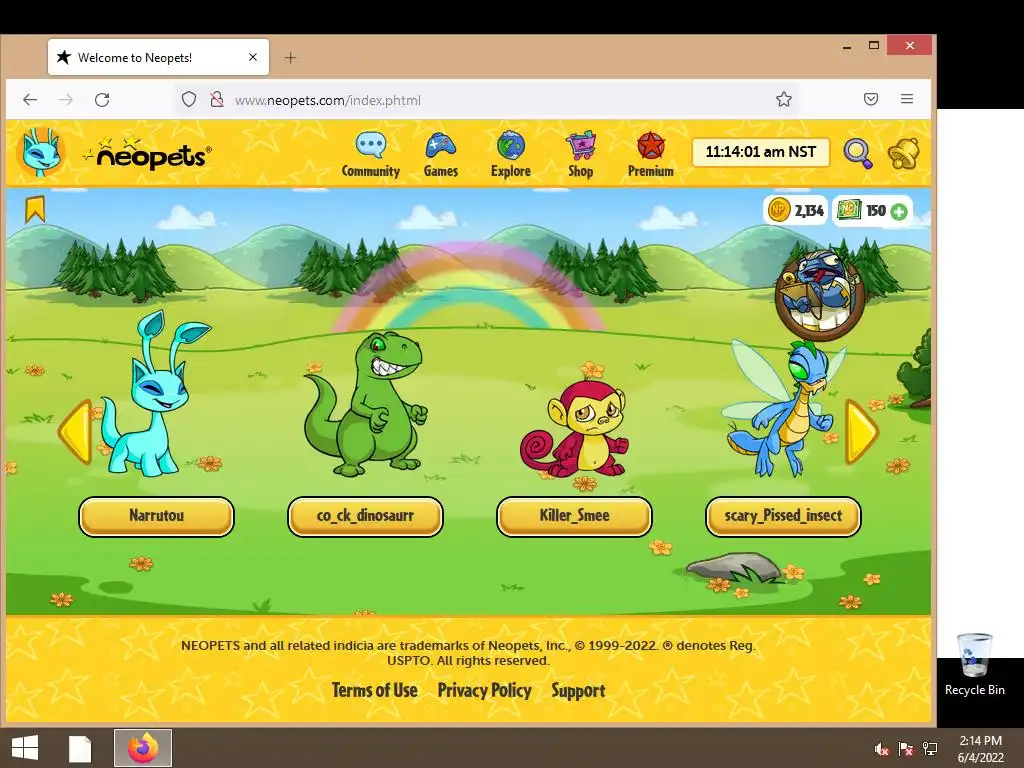Screen dimensions: 1024x768
Task: Open the Games controller menu
Action: click(441, 154)
